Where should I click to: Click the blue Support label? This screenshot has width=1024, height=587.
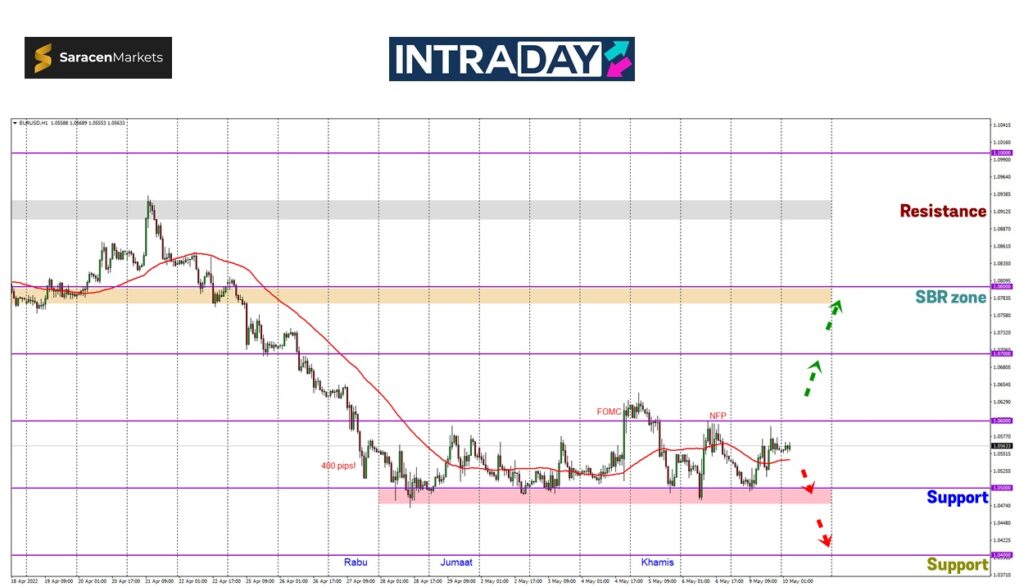pyautogui.click(x=956, y=497)
